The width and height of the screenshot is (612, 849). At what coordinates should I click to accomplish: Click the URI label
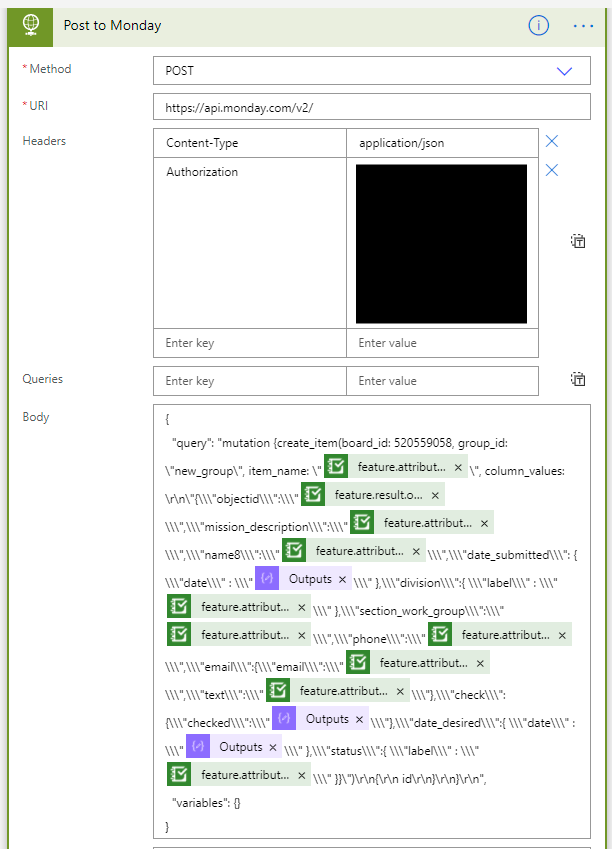38,106
